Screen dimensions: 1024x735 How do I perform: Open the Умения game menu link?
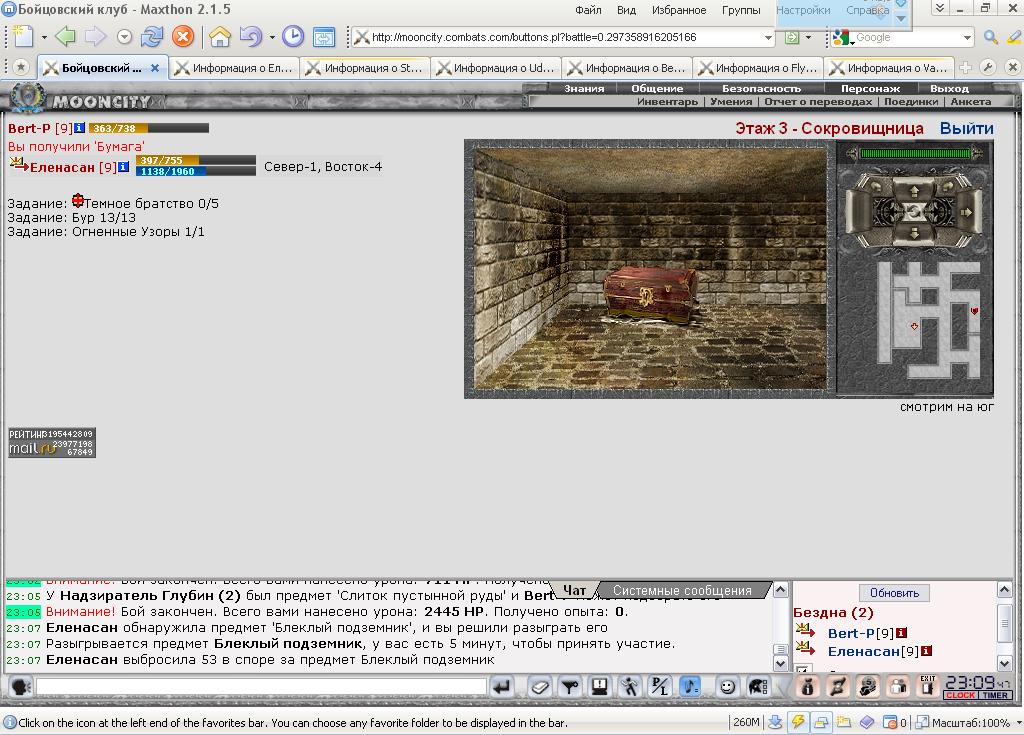coord(731,101)
